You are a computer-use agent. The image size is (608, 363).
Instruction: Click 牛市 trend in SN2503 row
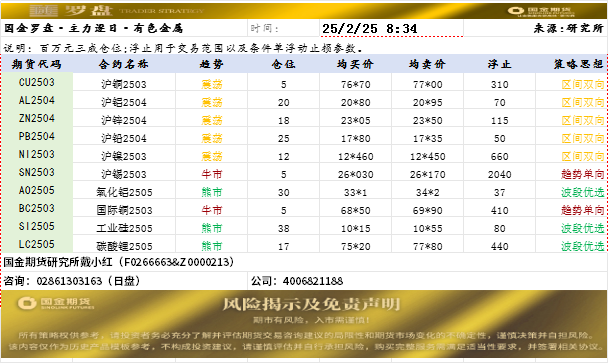pyautogui.click(x=212, y=174)
